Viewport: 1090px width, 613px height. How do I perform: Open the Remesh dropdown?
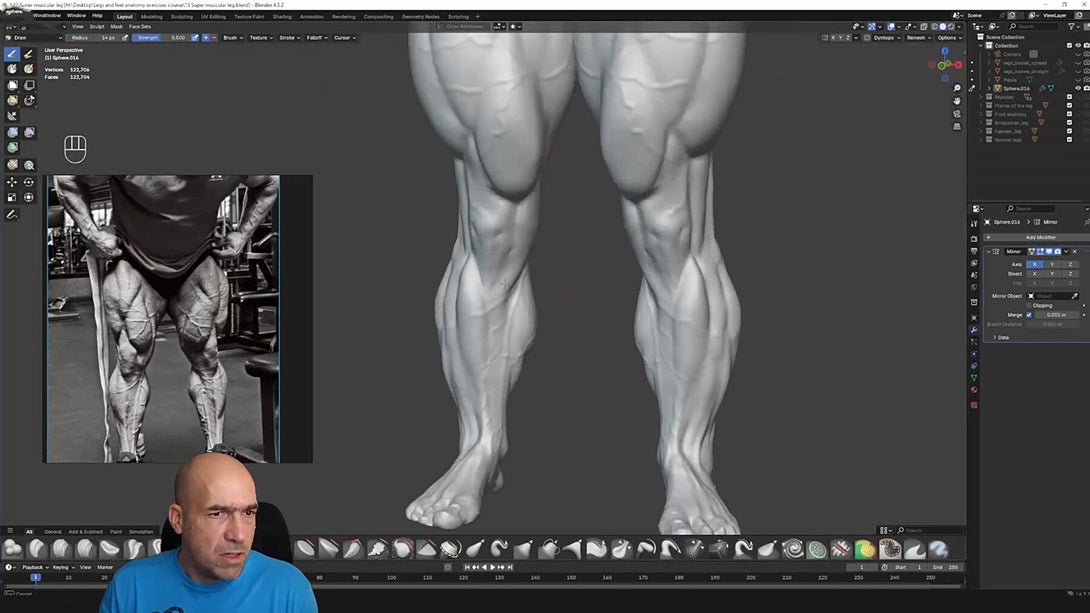(x=918, y=38)
